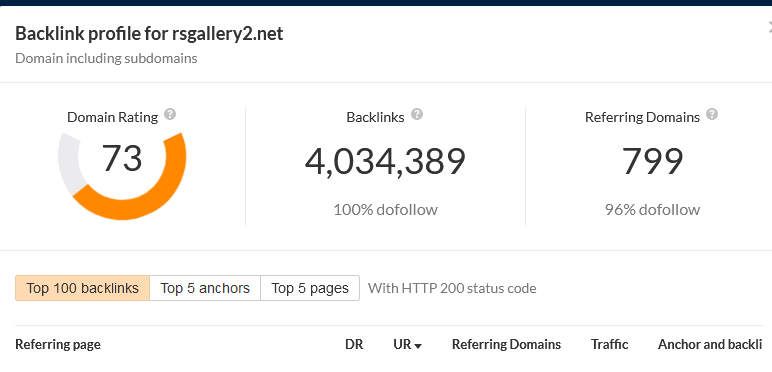Viewport: 772px width, 372px height.
Task: Click the DR column header
Action: pyautogui.click(x=354, y=344)
